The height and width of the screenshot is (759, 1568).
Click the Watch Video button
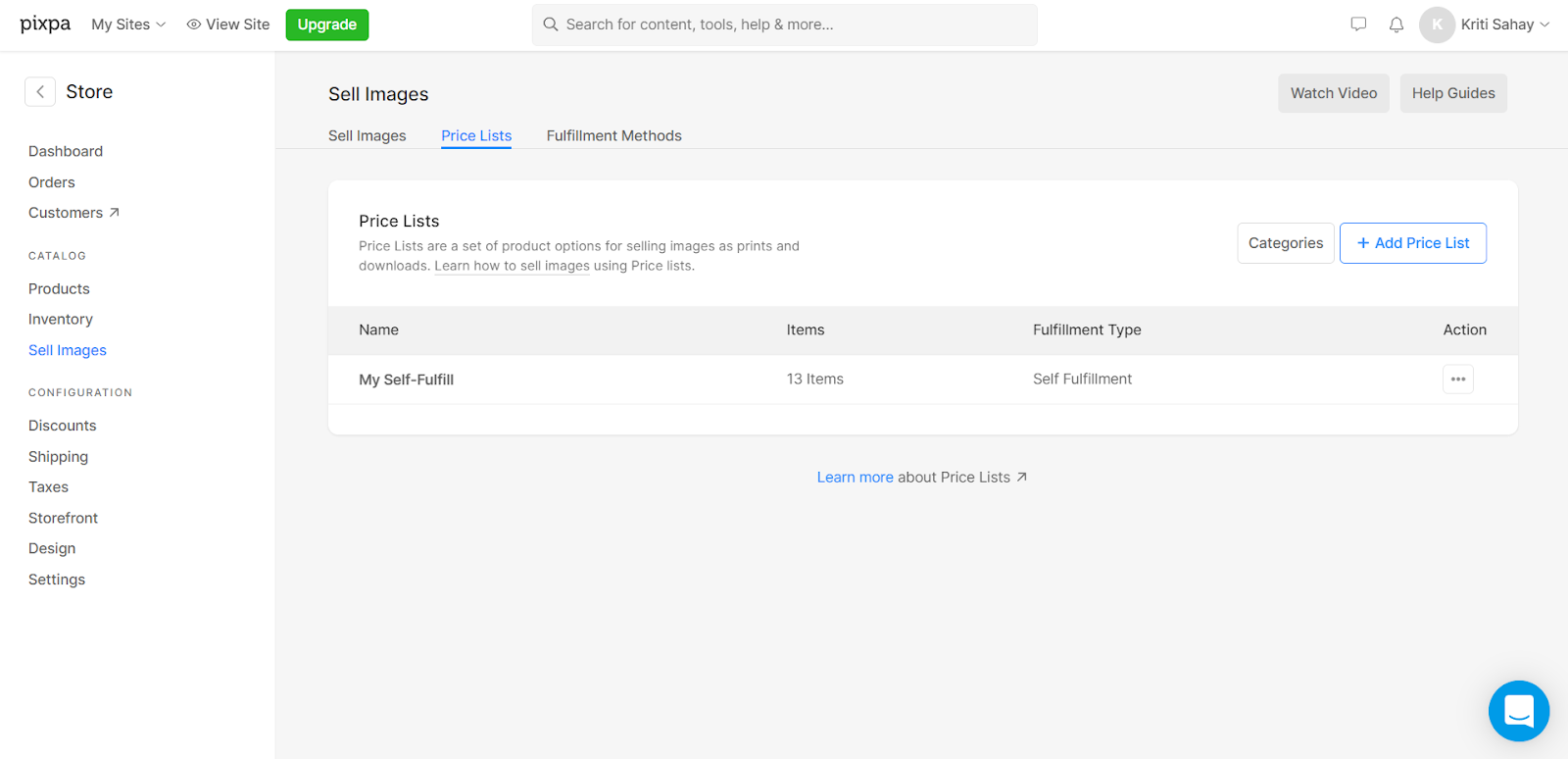coord(1333,93)
